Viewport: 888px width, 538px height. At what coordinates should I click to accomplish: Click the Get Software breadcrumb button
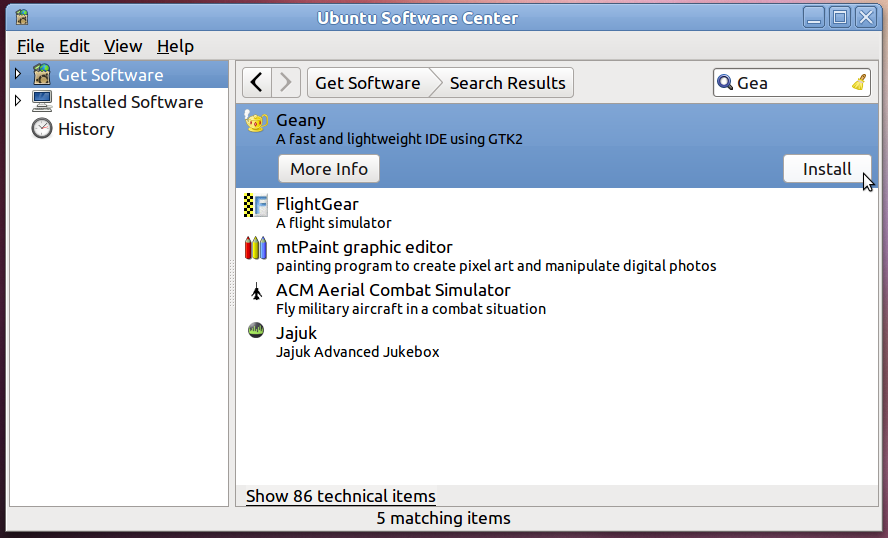[367, 83]
